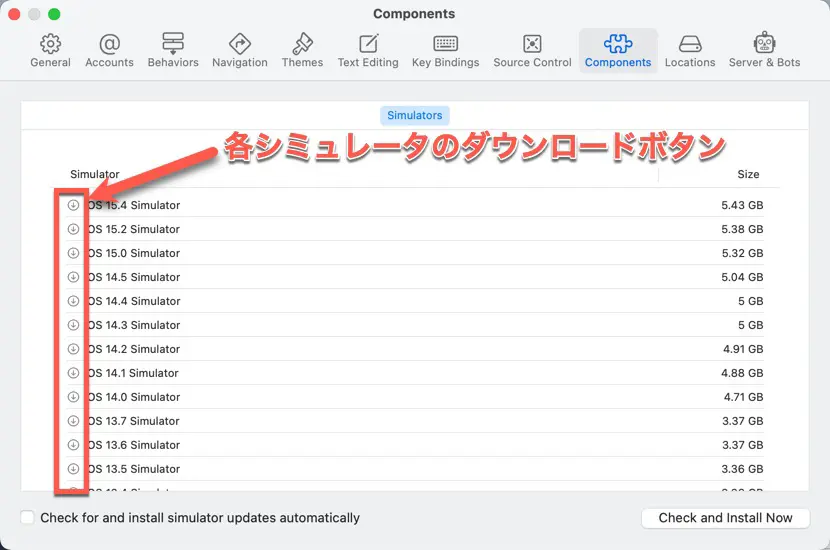Download the iOS 14.5 Simulator
The image size is (830, 550).
pos(74,277)
